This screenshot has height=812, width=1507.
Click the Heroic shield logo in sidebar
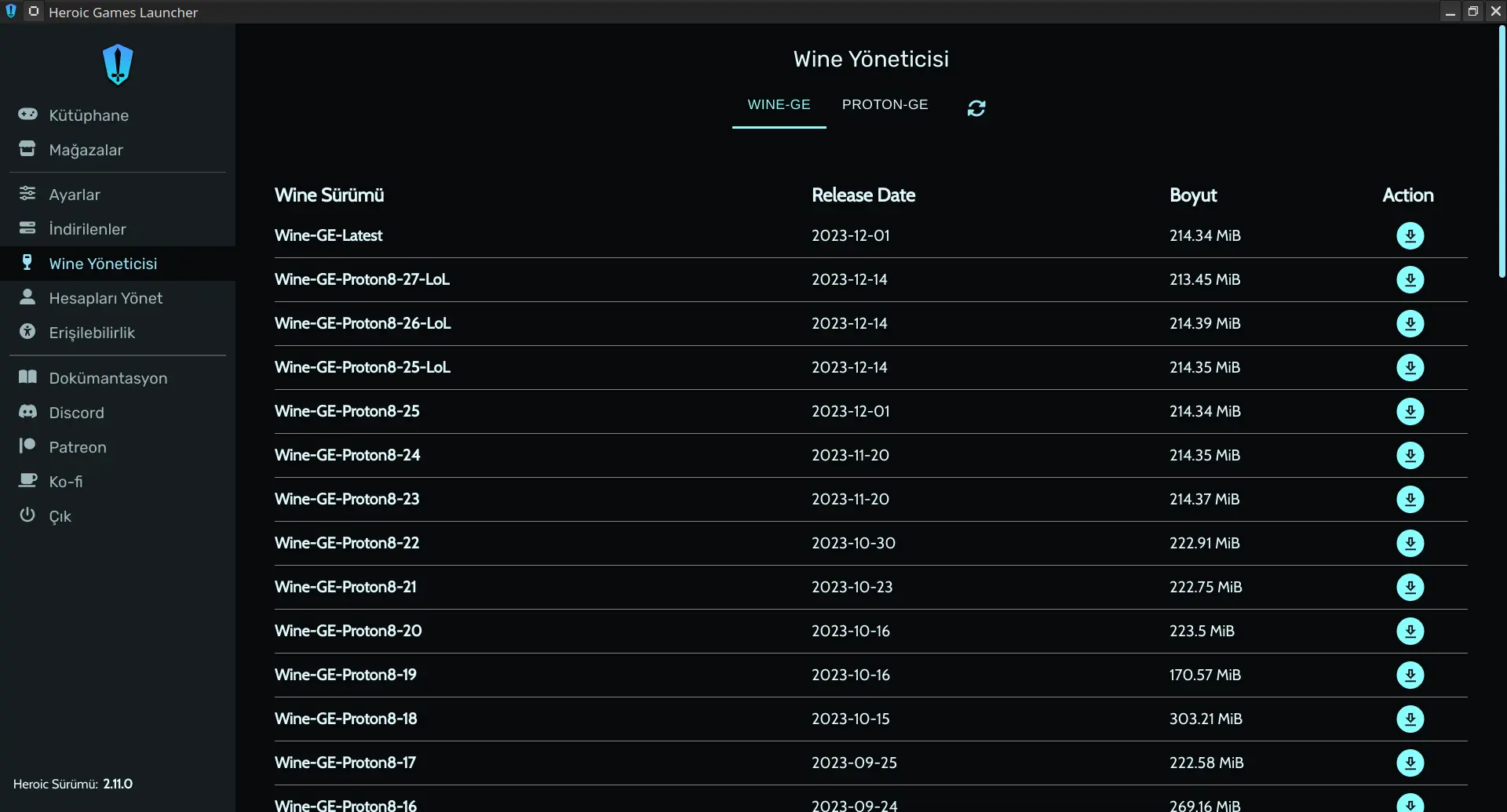coord(118,64)
